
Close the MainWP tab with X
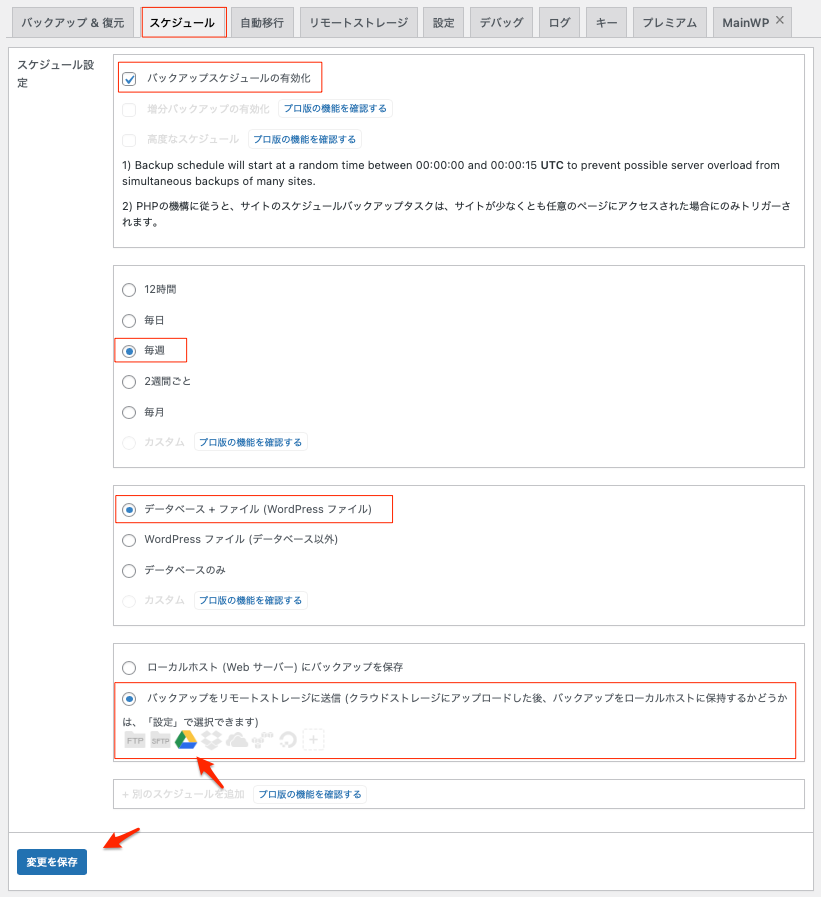780,21
